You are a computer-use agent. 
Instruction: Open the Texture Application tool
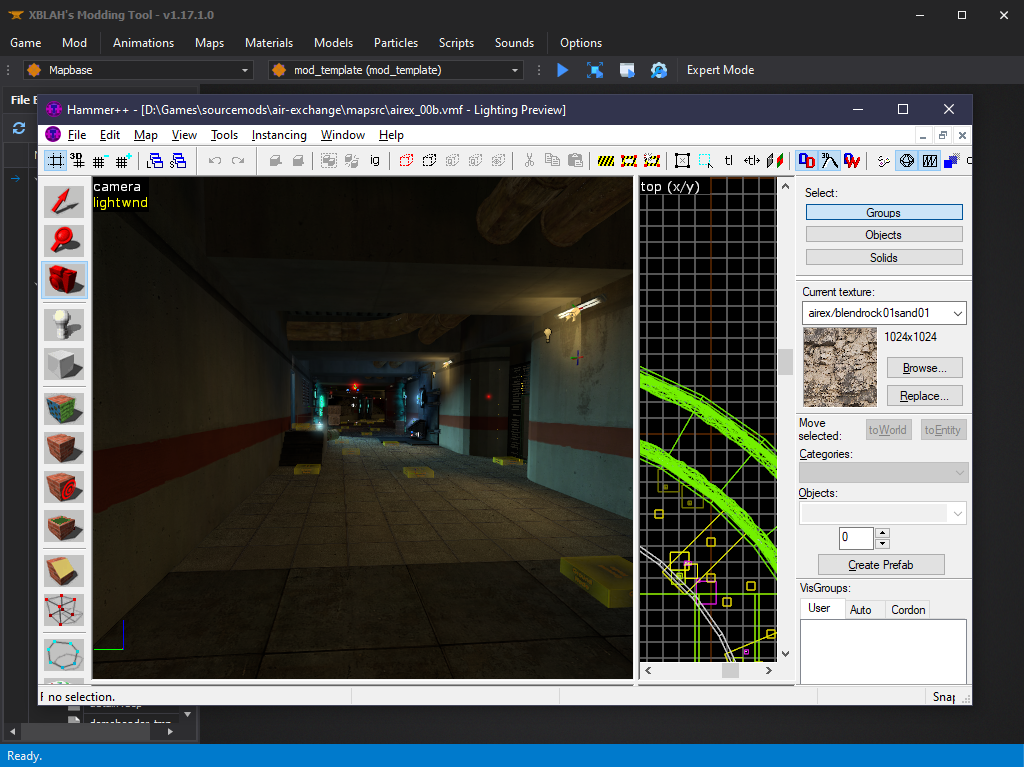point(64,407)
